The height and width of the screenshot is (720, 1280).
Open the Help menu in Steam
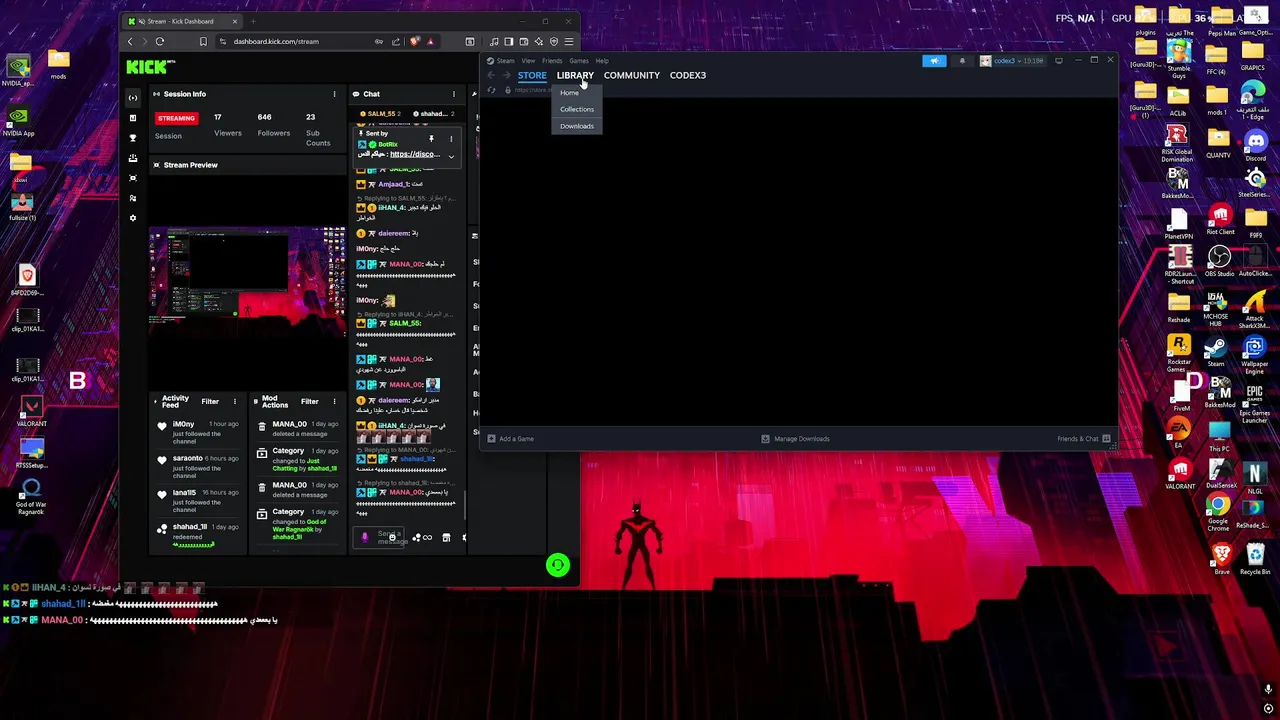(602, 61)
